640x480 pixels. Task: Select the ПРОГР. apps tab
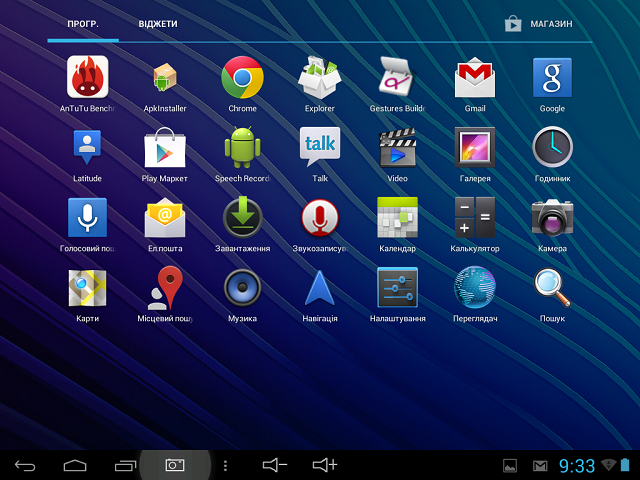point(83,24)
